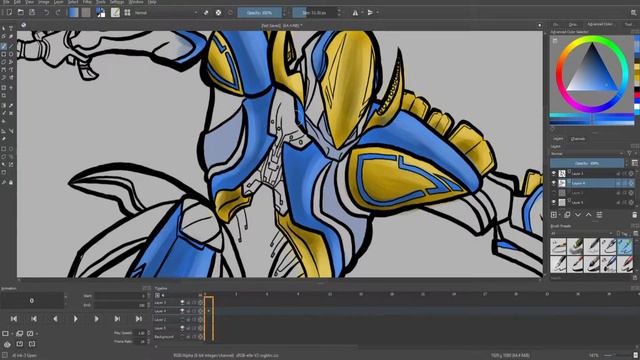Go to next keyframe

(118, 318)
